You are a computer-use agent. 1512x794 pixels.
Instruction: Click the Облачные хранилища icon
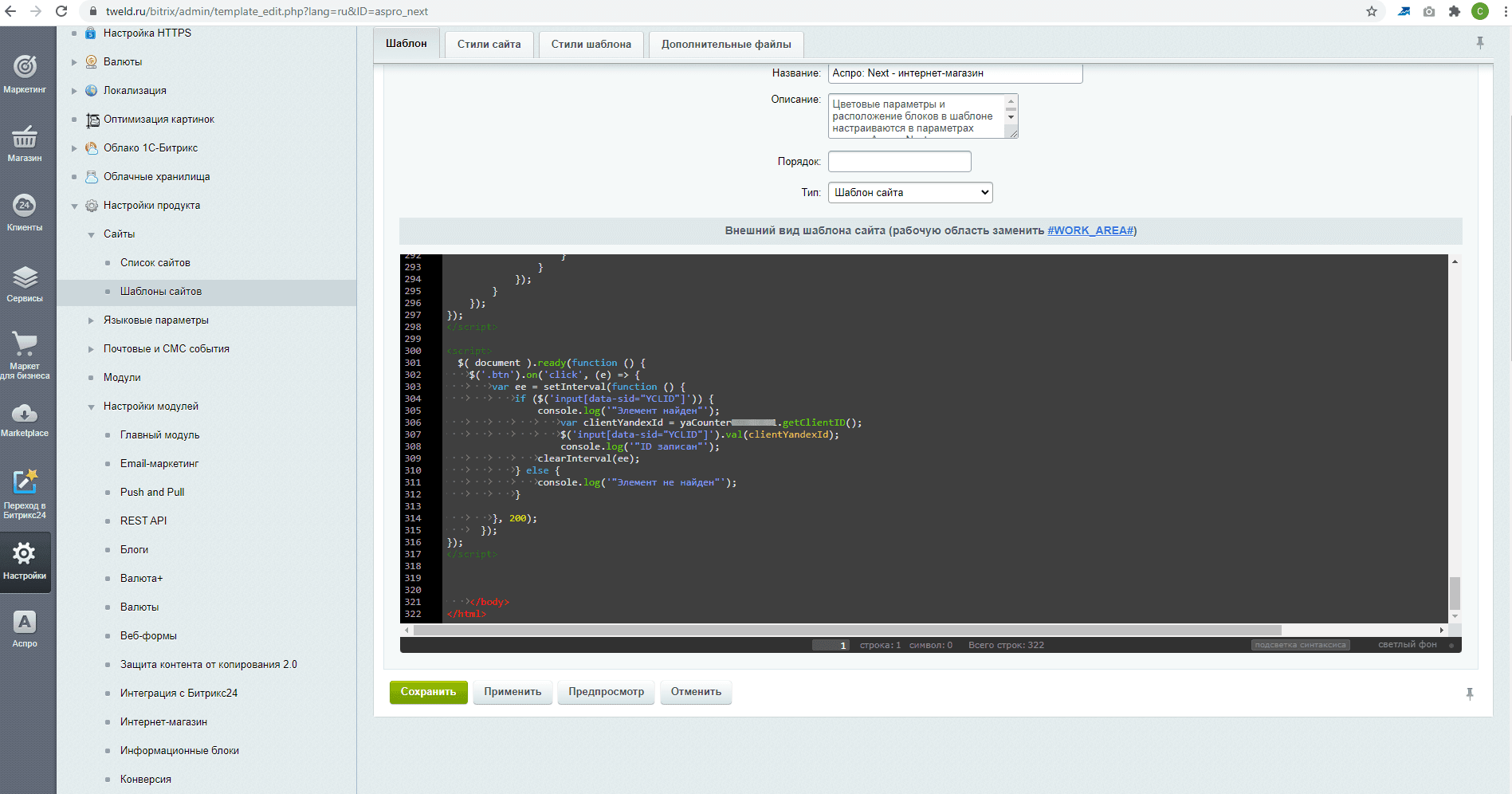tap(91, 177)
